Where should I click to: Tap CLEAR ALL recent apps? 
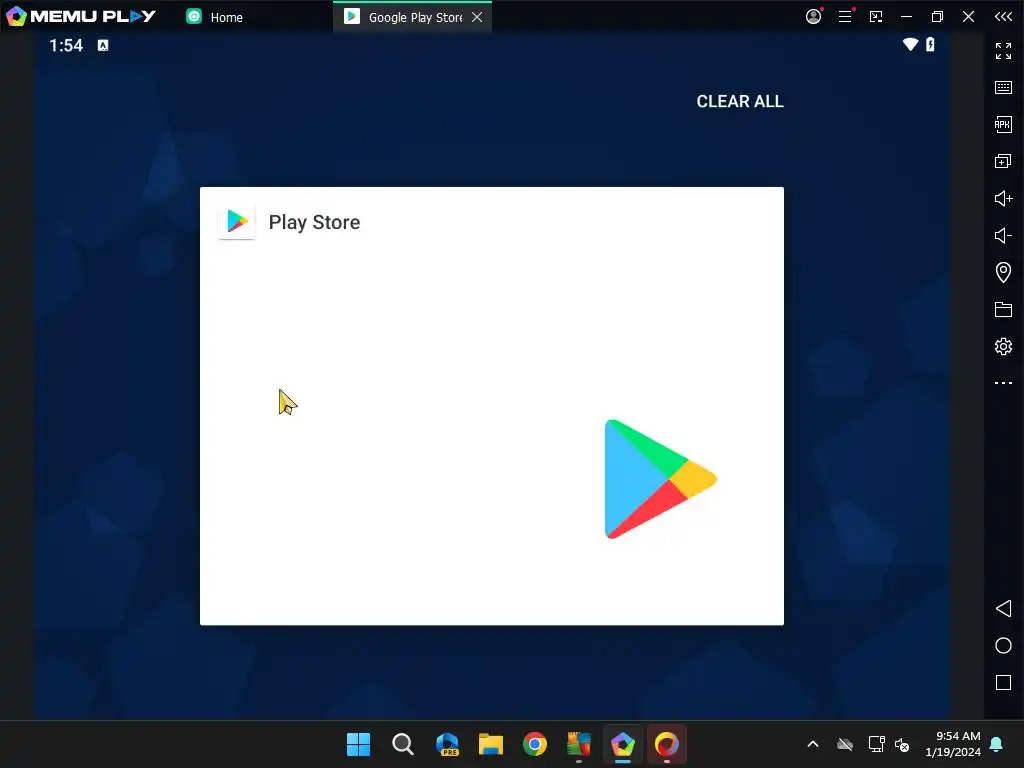tap(740, 101)
